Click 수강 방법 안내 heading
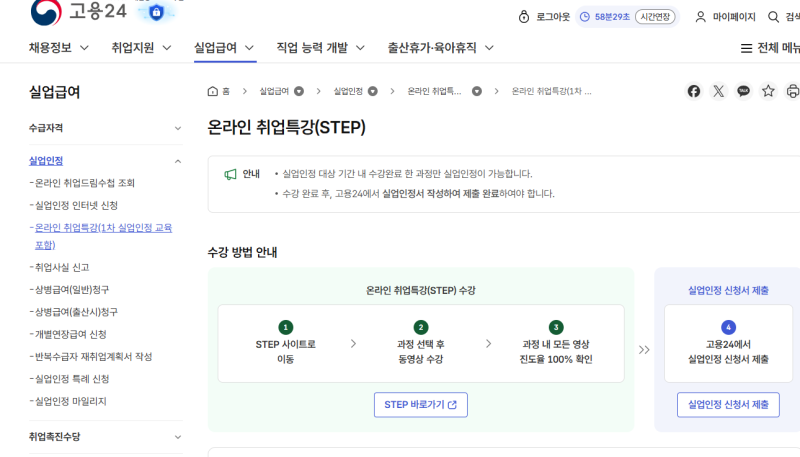The width and height of the screenshot is (800, 457). (x=242, y=252)
